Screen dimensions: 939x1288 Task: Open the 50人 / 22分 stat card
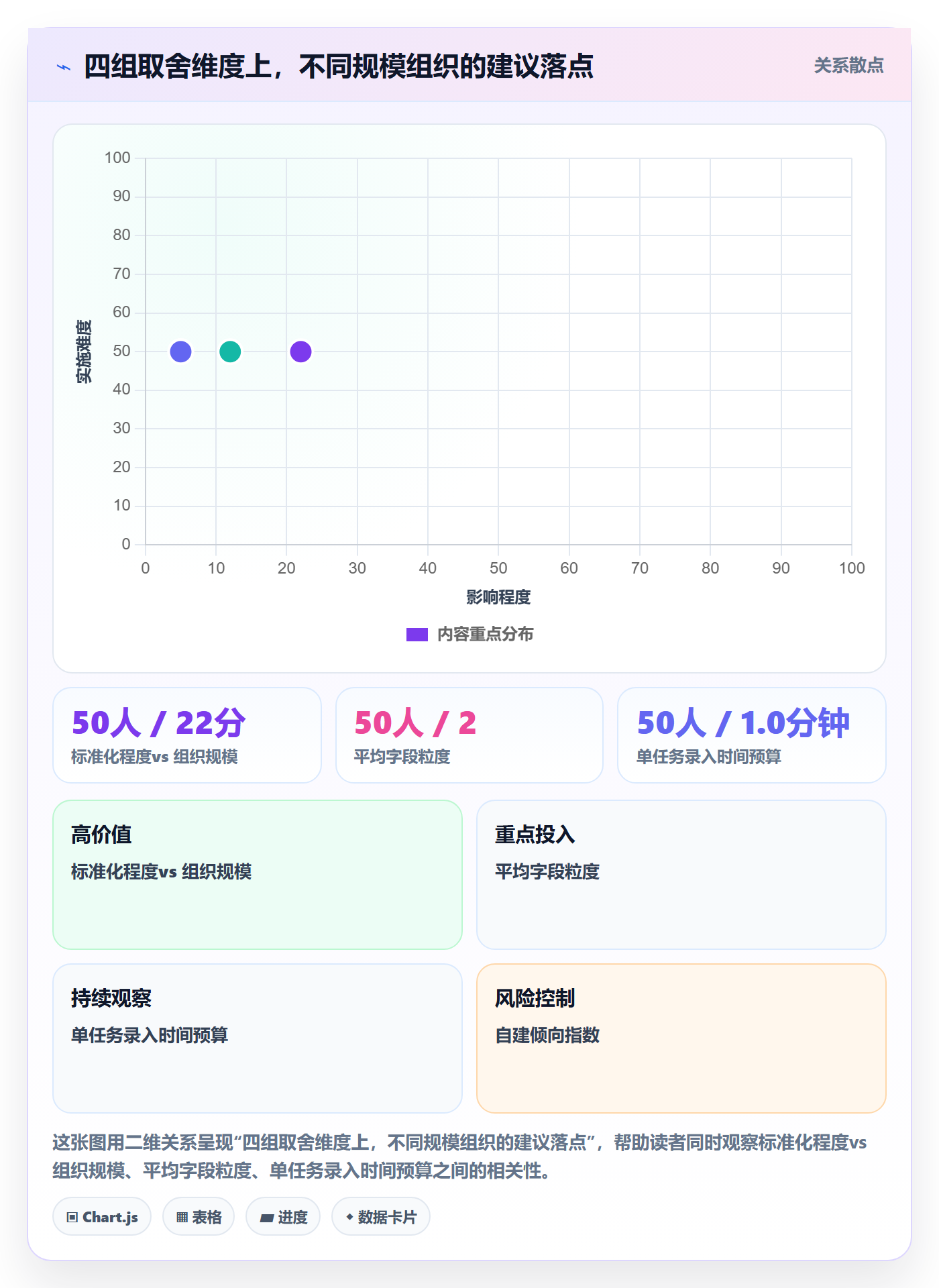[187, 735]
